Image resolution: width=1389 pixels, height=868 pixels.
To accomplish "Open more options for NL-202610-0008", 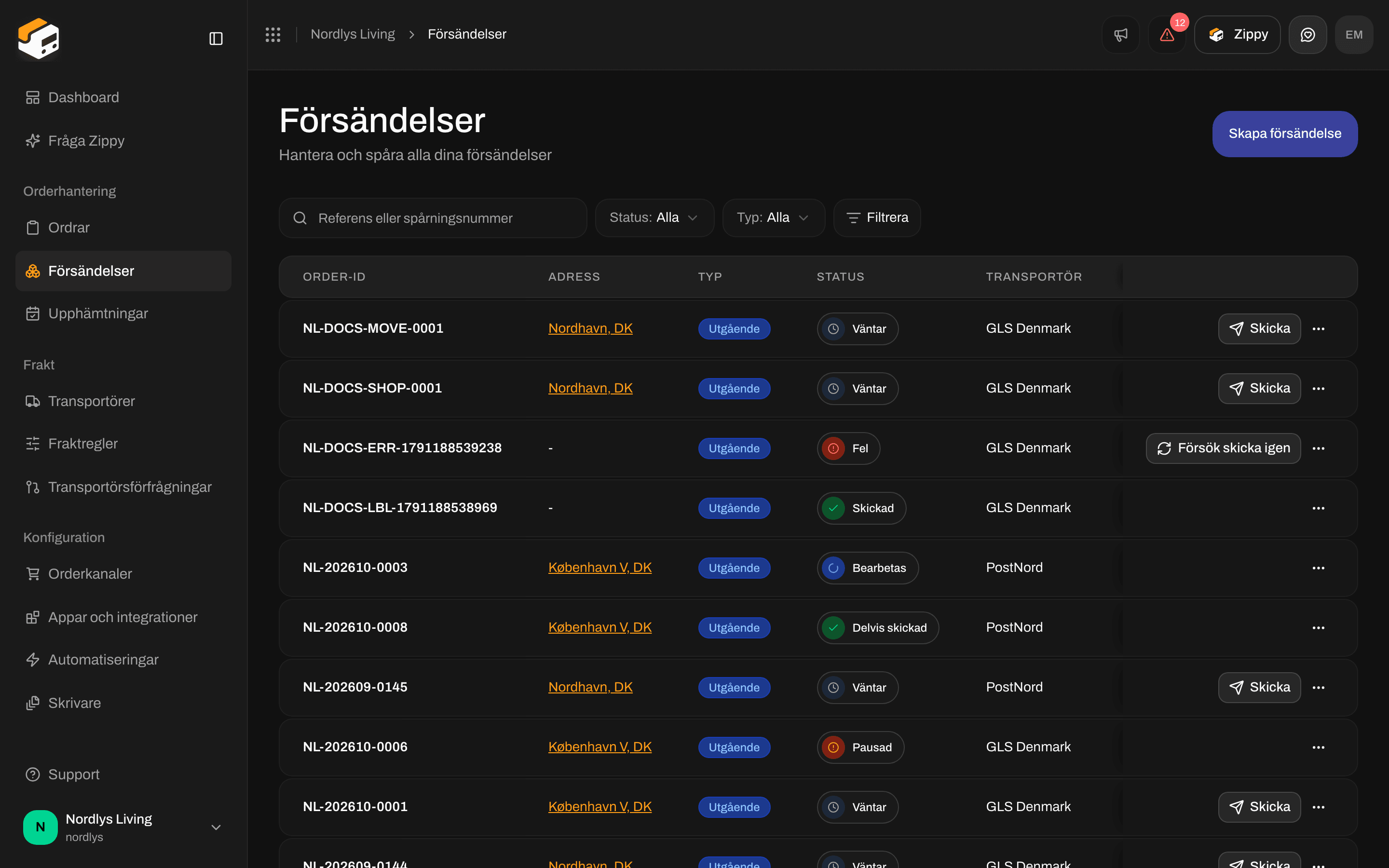I will point(1319,627).
